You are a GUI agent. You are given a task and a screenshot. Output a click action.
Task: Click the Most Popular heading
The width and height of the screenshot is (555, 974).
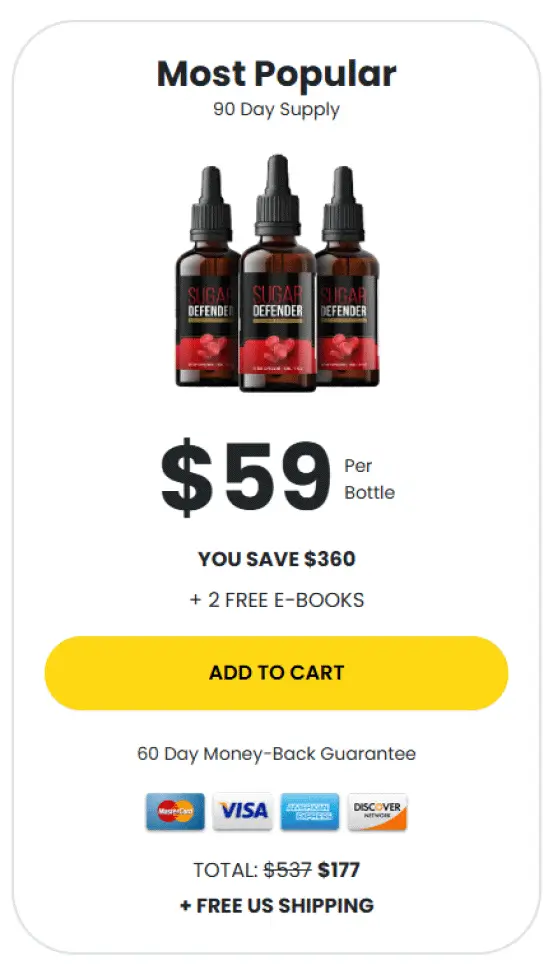point(277,74)
